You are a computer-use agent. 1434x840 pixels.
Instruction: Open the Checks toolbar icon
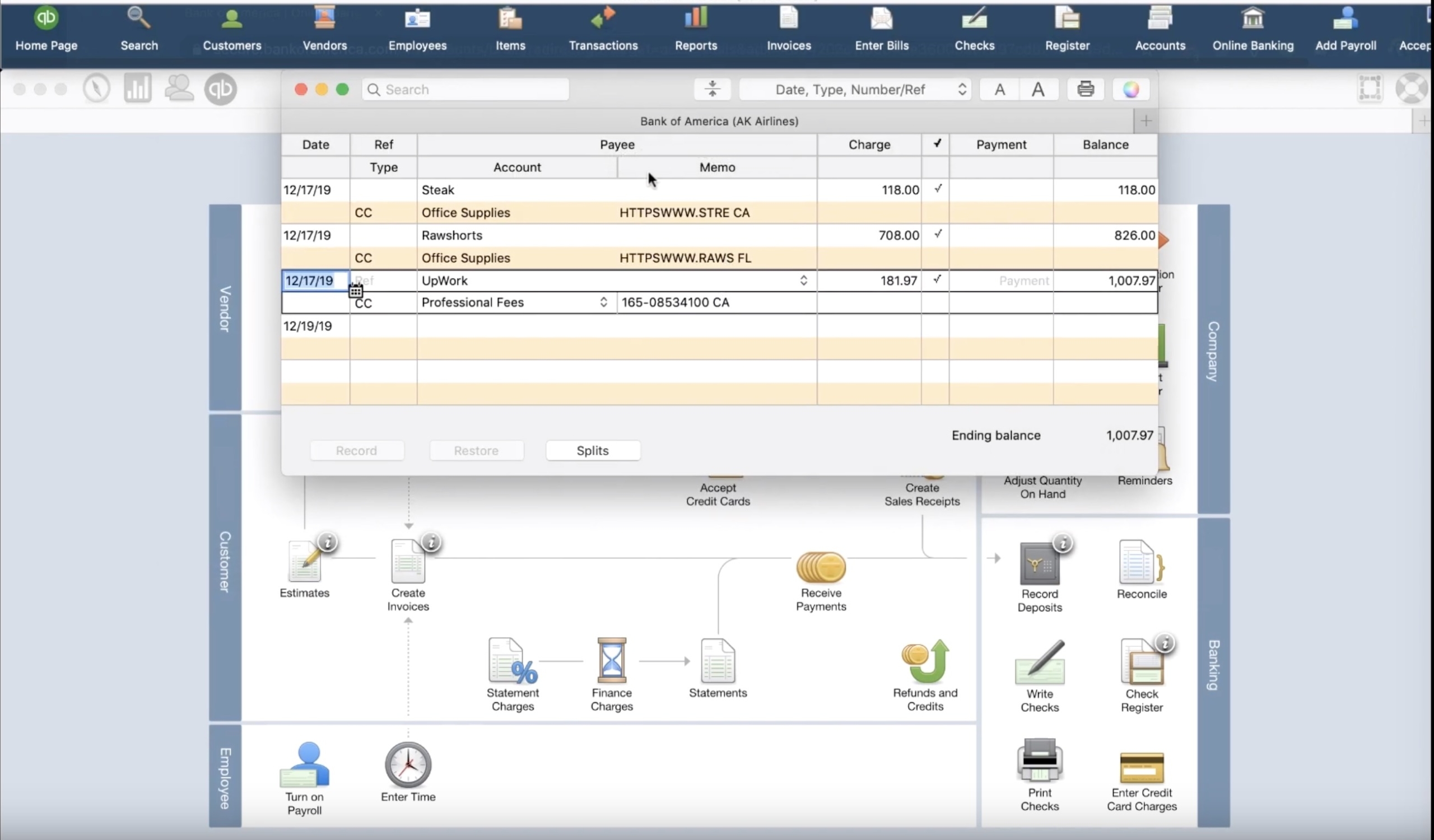click(974, 30)
